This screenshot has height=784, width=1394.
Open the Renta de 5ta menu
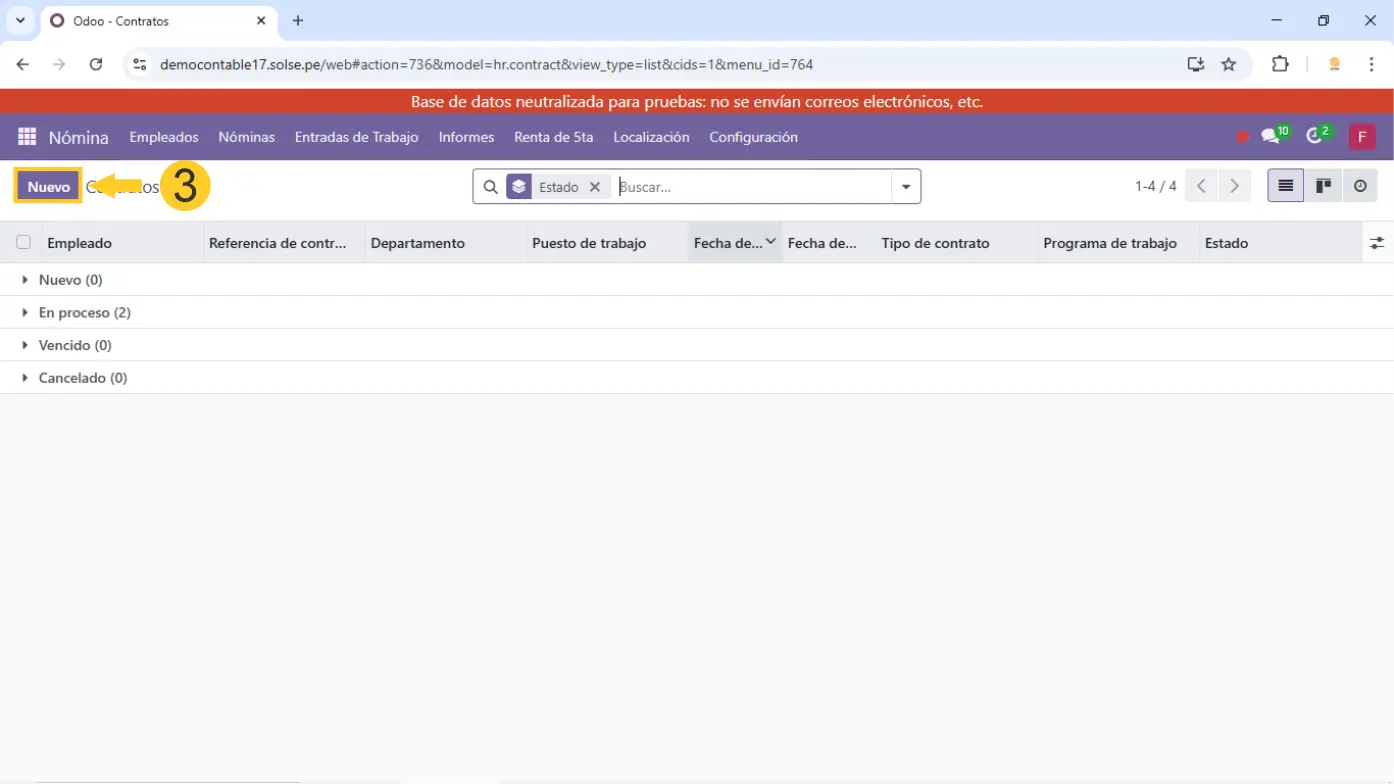pos(553,137)
